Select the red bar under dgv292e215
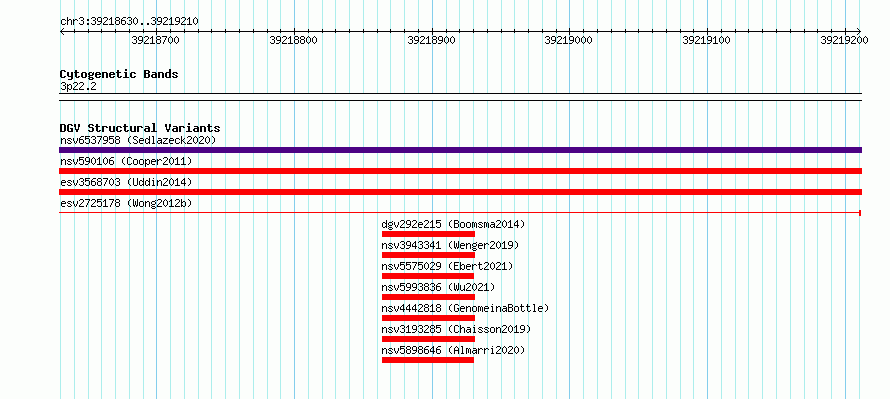Viewport: 890px width, 399px height. tap(428, 234)
